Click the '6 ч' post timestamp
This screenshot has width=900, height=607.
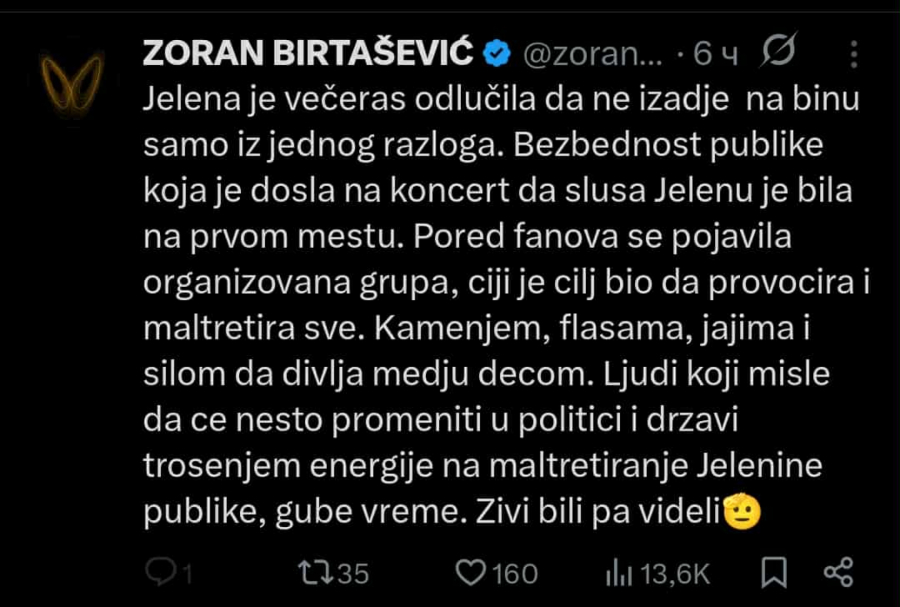point(716,54)
